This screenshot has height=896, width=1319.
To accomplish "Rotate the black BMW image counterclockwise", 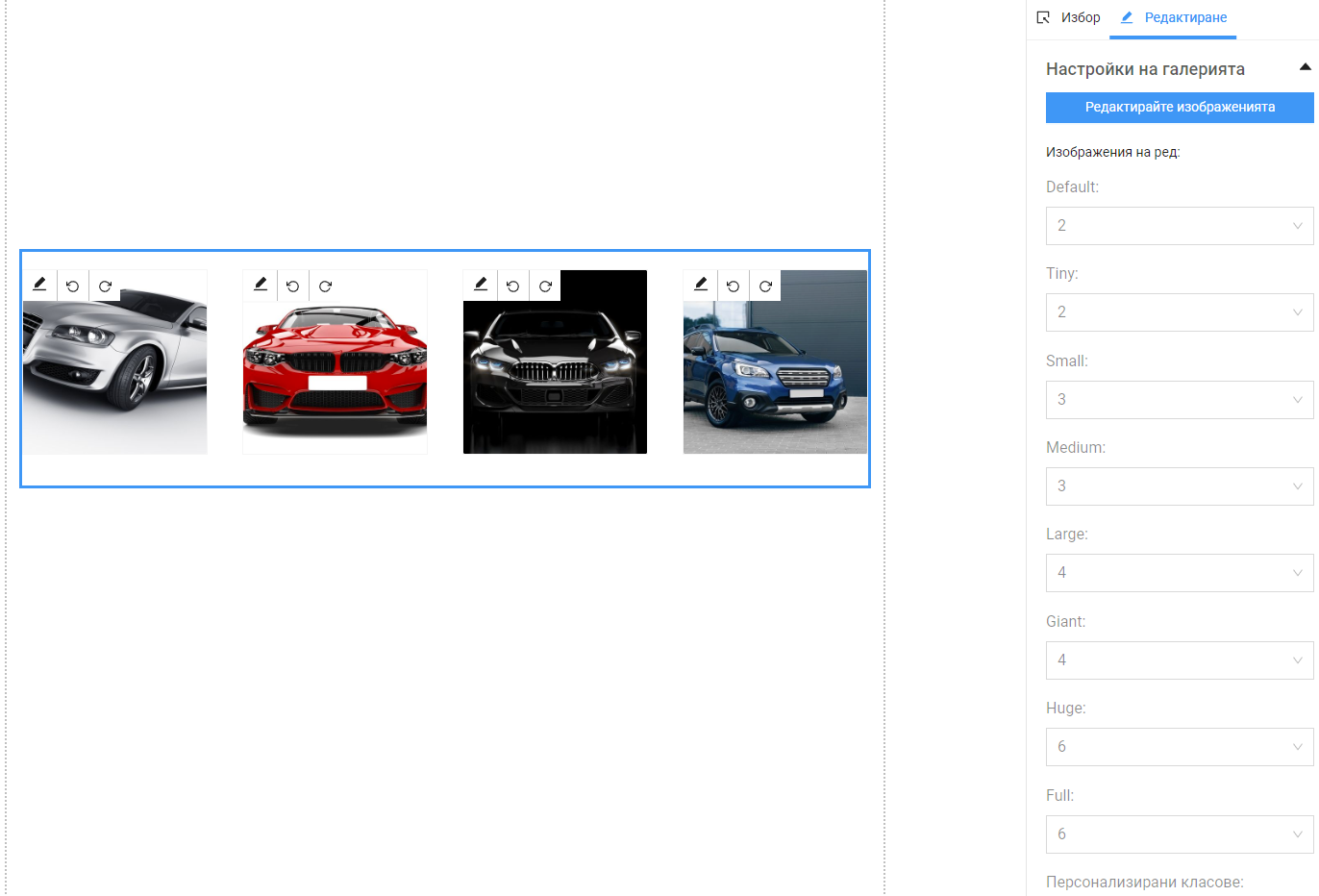I will 512,286.
